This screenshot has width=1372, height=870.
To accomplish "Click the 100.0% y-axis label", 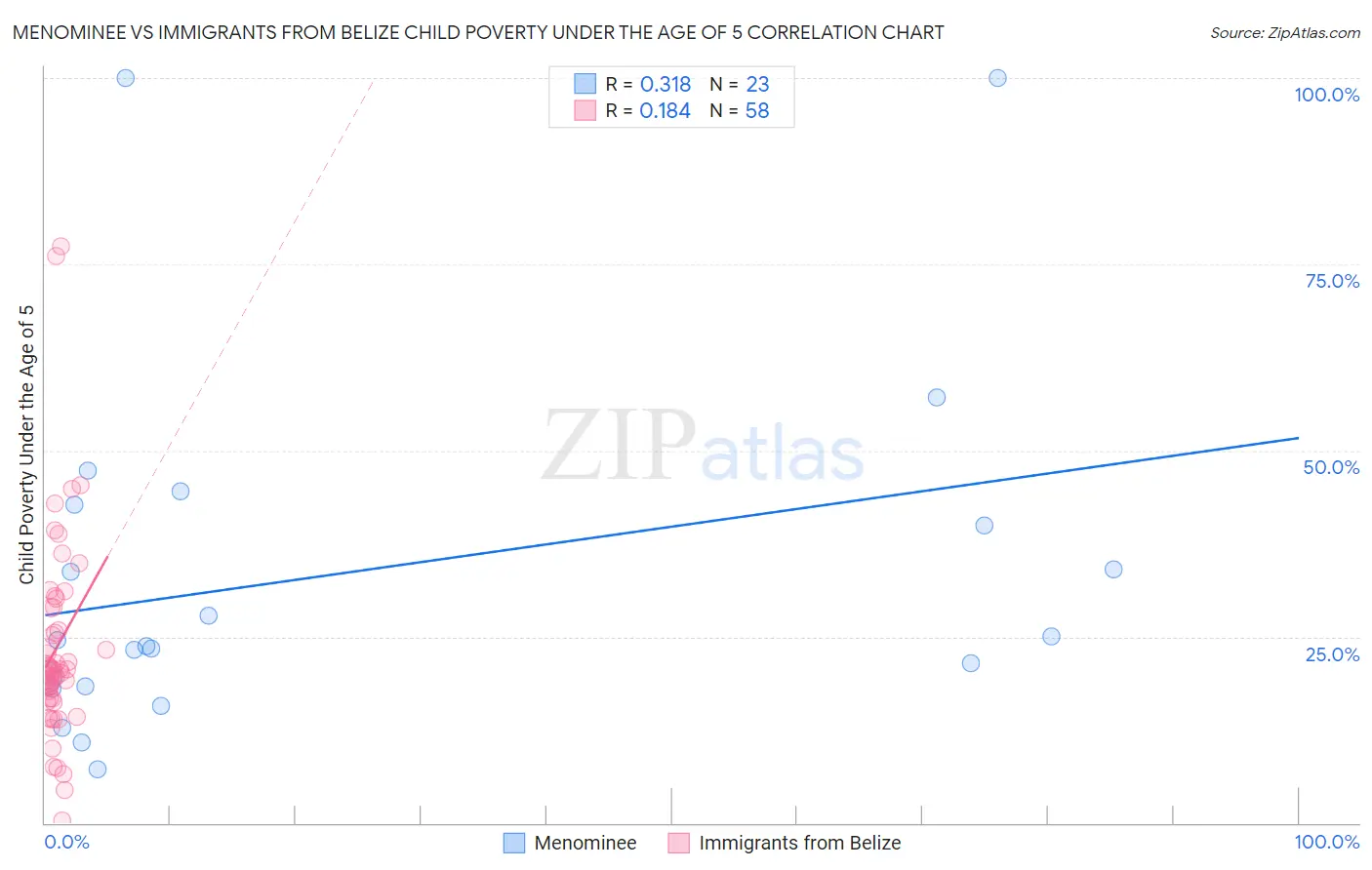I will click(x=1327, y=95).
